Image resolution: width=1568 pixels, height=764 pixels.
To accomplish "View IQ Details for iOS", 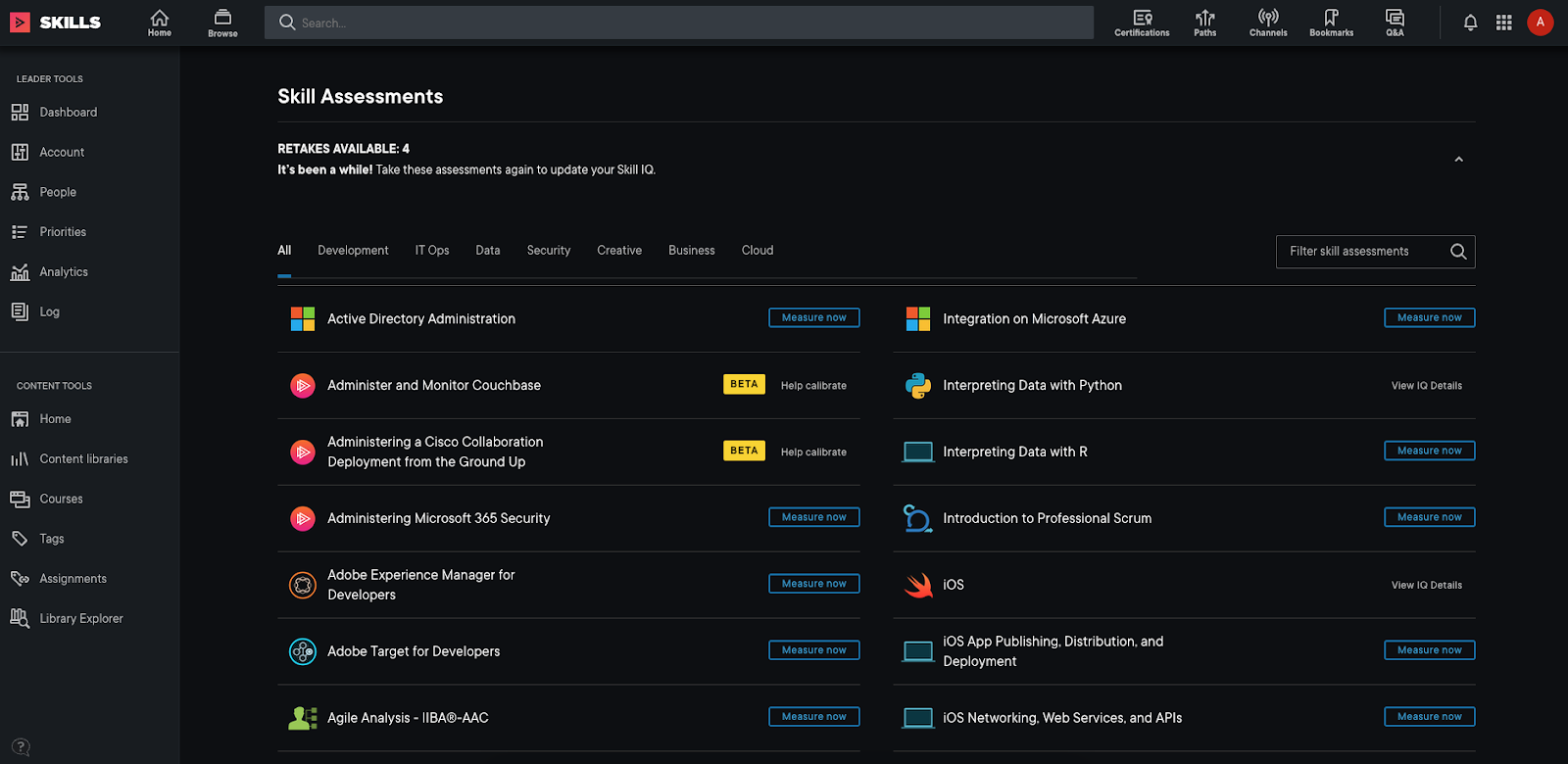I will (1427, 586).
